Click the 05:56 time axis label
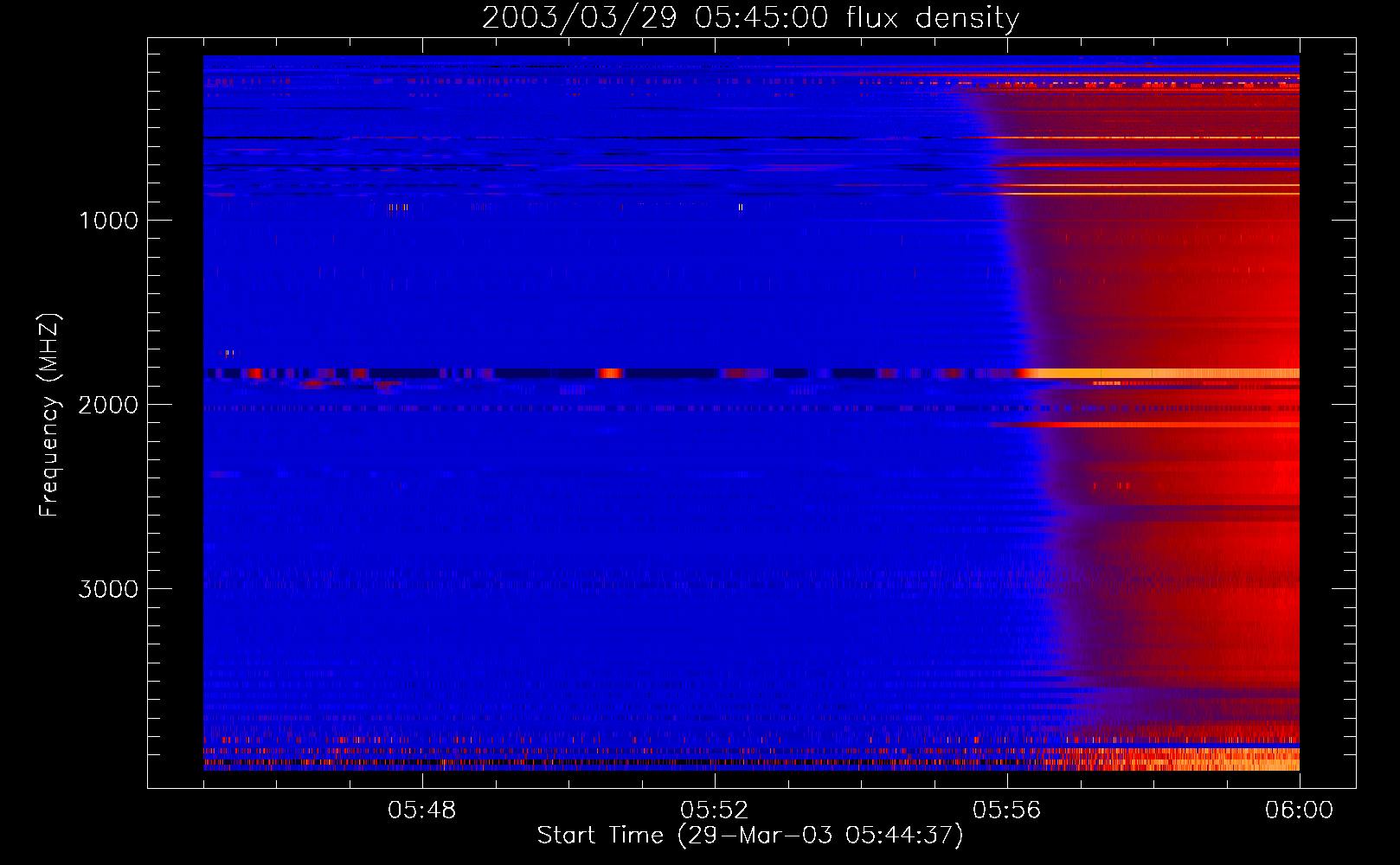Image resolution: width=1400 pixels, height=865 pixels. tap(1006, 811)
